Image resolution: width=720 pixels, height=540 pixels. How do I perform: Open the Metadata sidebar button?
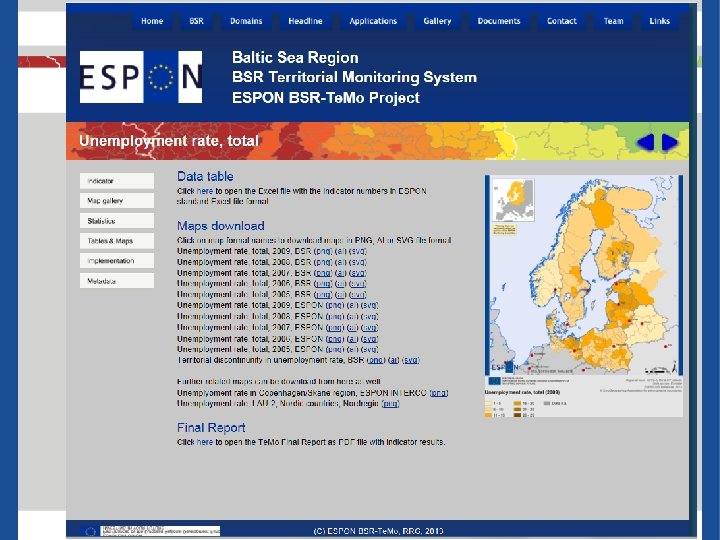(117, 281)
